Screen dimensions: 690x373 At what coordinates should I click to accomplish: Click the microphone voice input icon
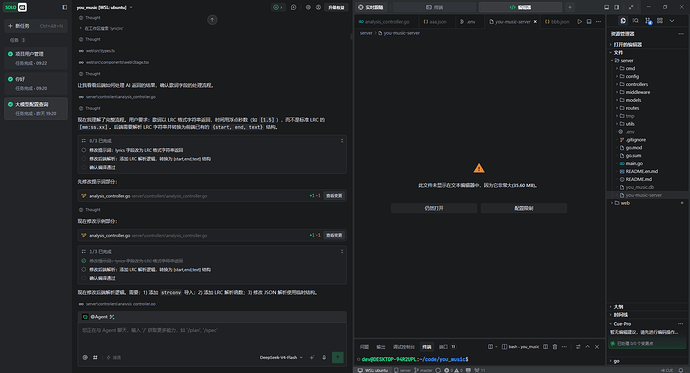click(324, 358)
